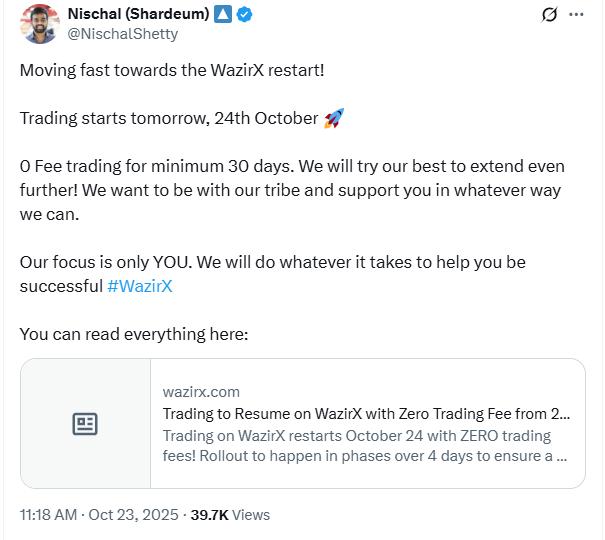Visit the wazirx.com domain in card

pyautogui.click(x=201, y=392)
